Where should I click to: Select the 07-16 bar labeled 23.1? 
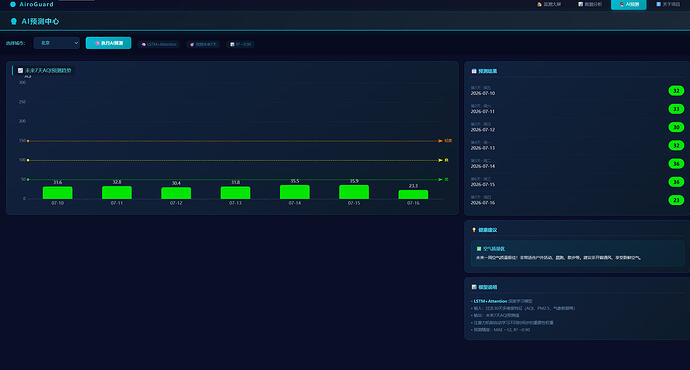(x=413, y=194)
